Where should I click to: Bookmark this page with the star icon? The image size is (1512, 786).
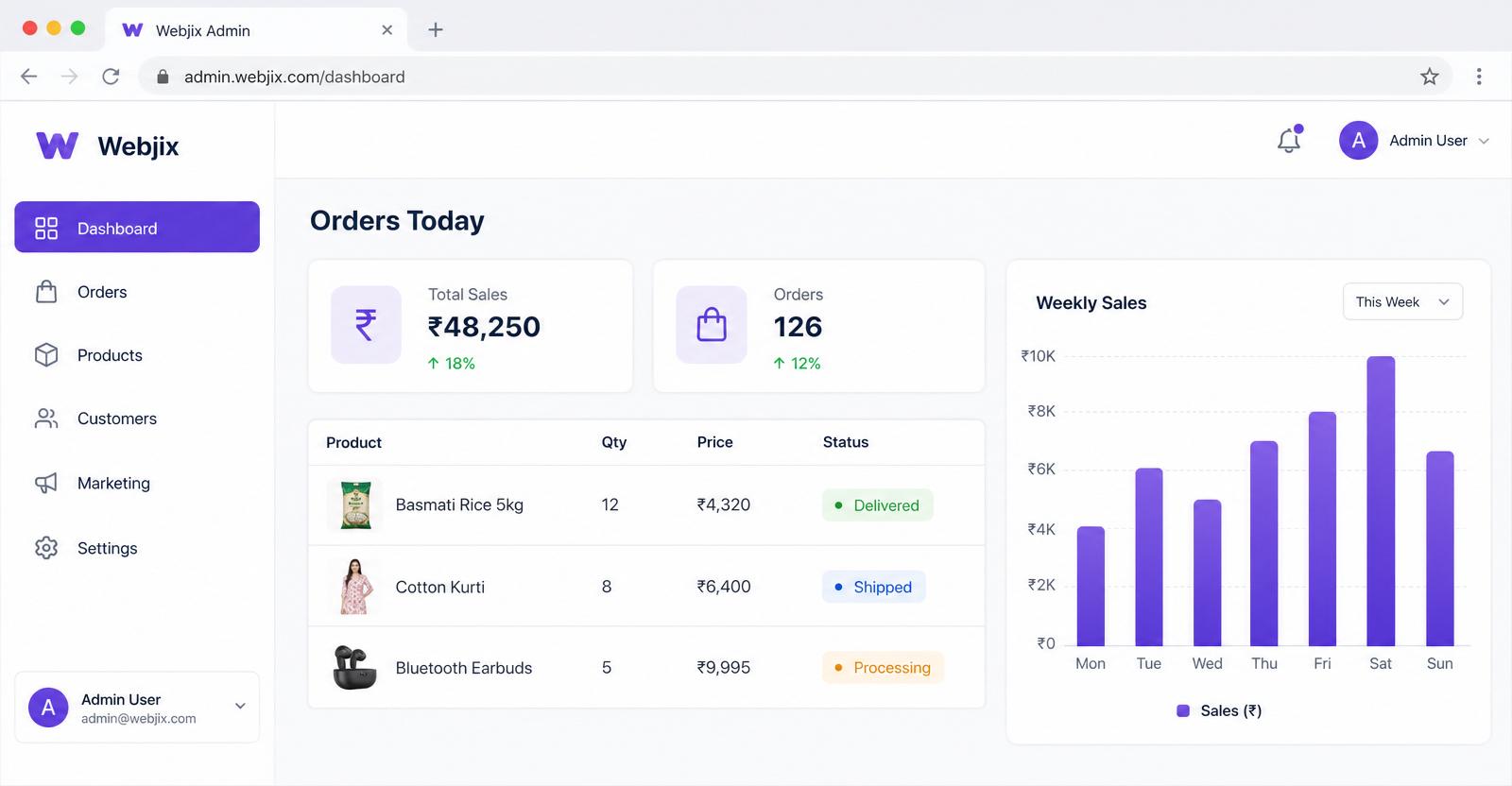1429,77
